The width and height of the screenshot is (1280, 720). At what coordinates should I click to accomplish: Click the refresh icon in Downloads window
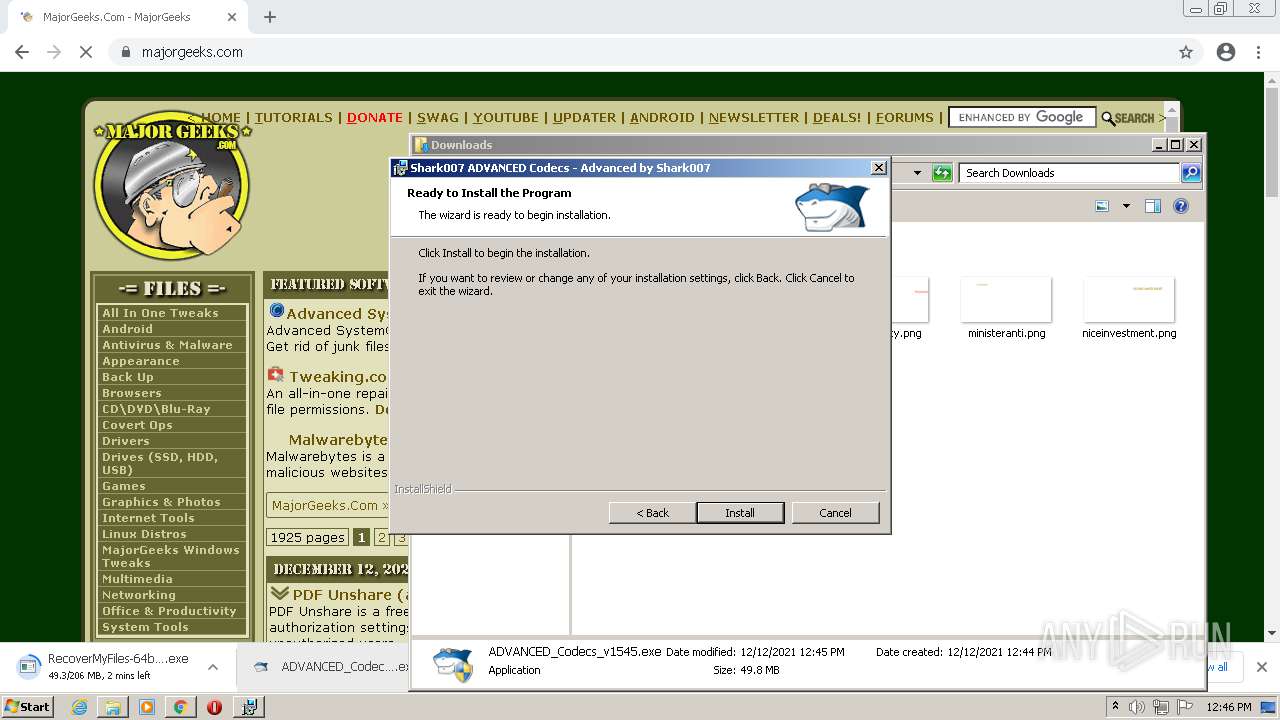(942, 173)
